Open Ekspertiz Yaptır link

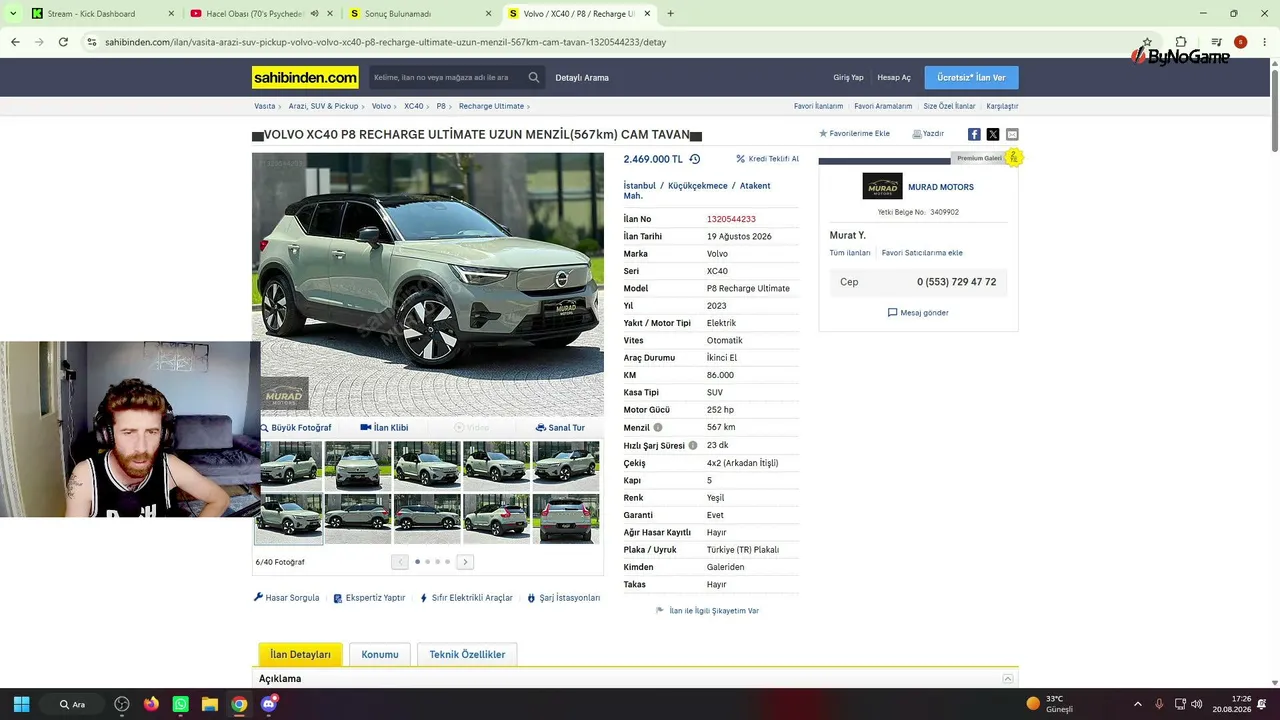coord(369,598)
